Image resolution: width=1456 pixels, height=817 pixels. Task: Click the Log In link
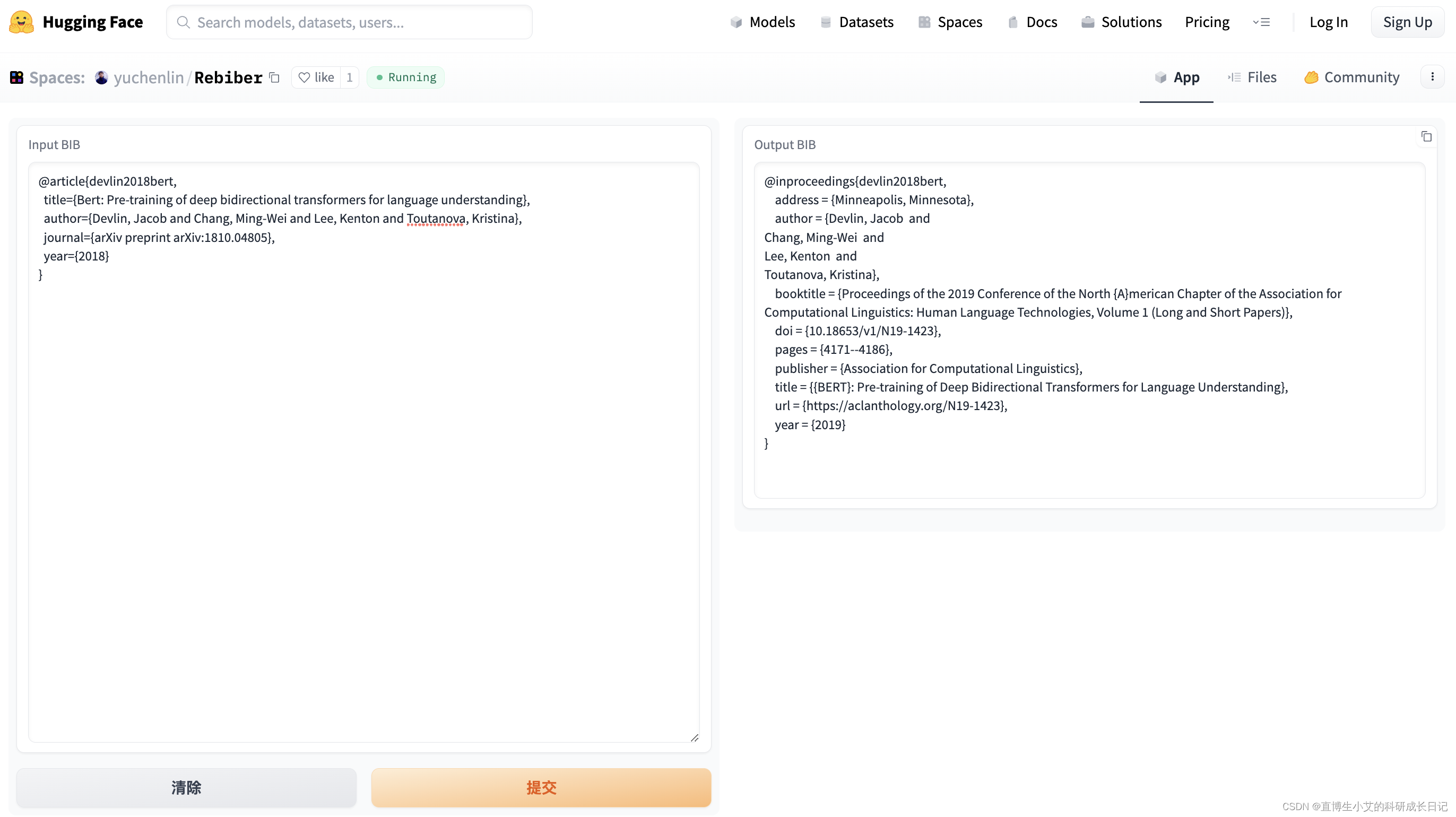(1328, 22)
